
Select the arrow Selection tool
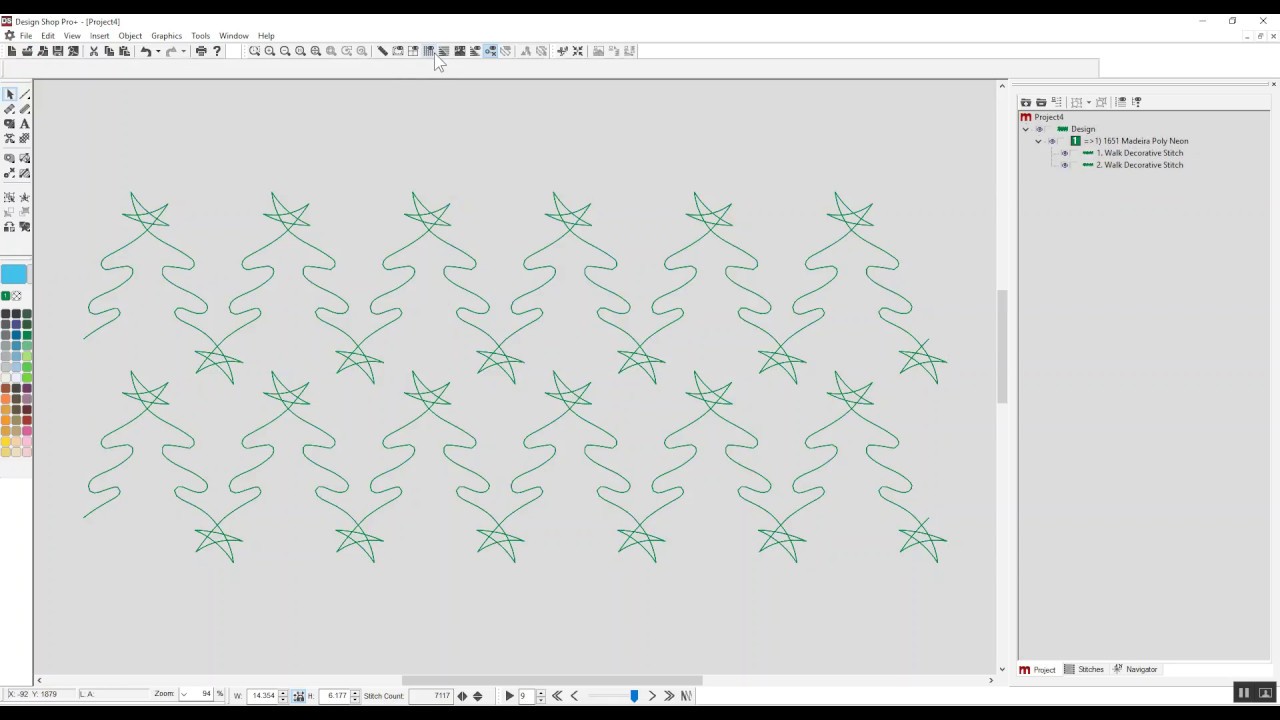pyautogui.click(x=9, y=94)
